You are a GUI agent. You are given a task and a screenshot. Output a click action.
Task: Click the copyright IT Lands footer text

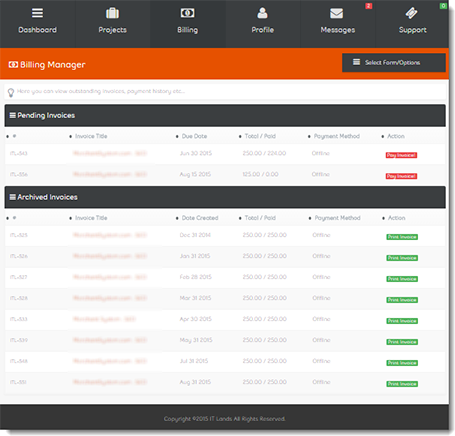pyautogui.click(x=224, y=419)
